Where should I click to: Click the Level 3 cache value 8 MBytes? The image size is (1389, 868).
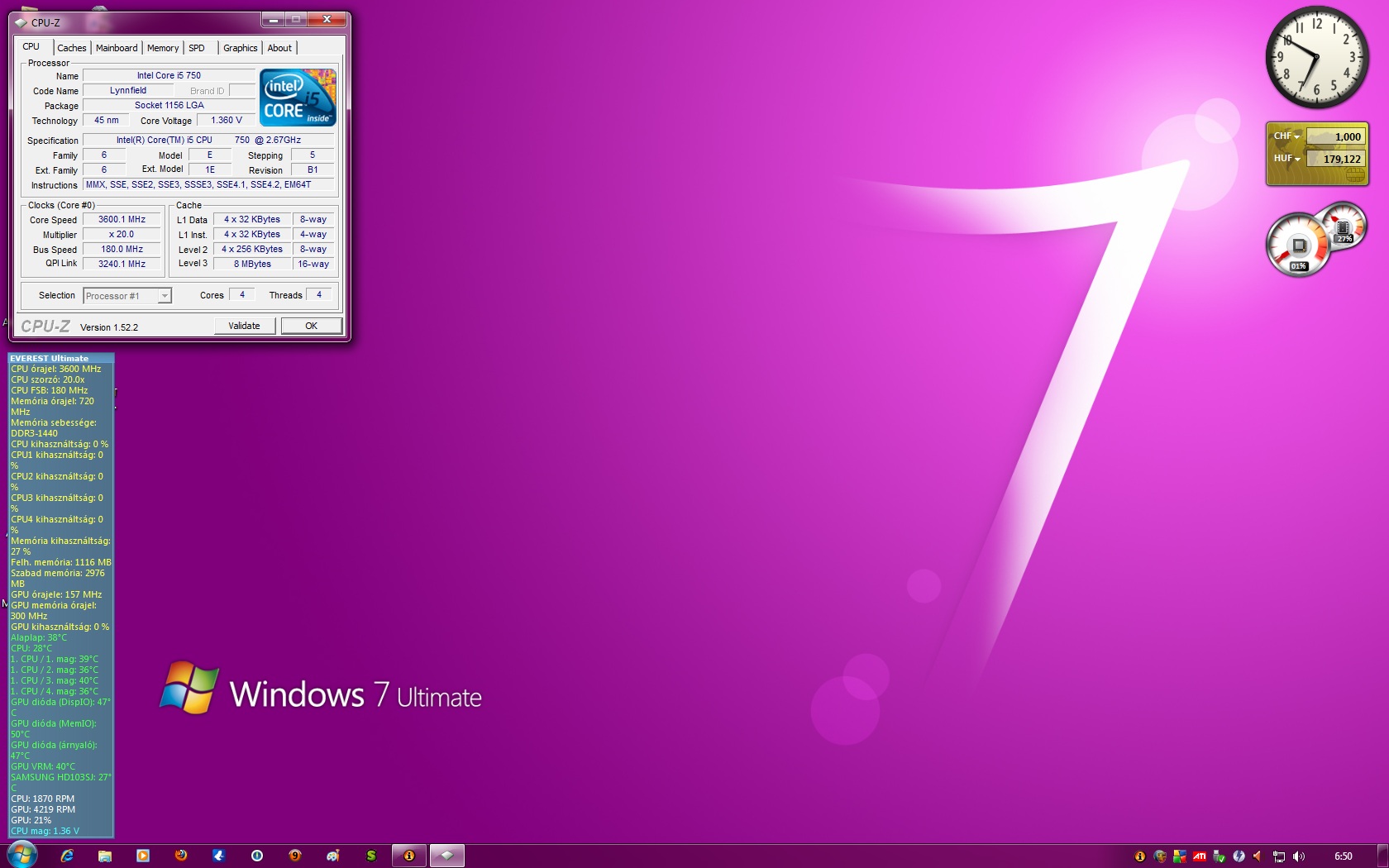(252, 265)
